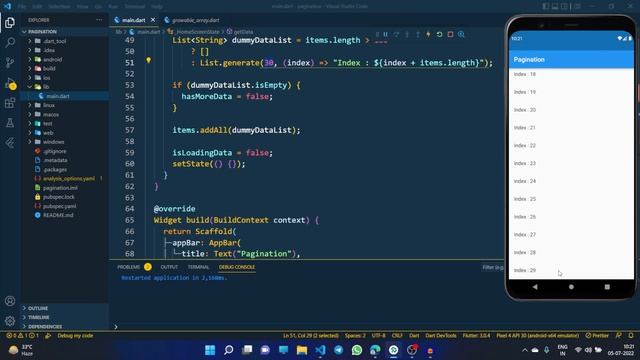Click the 'Spaces: 2' status entry
Viewport: 640px width, 360px height.
tap(355, 336)
